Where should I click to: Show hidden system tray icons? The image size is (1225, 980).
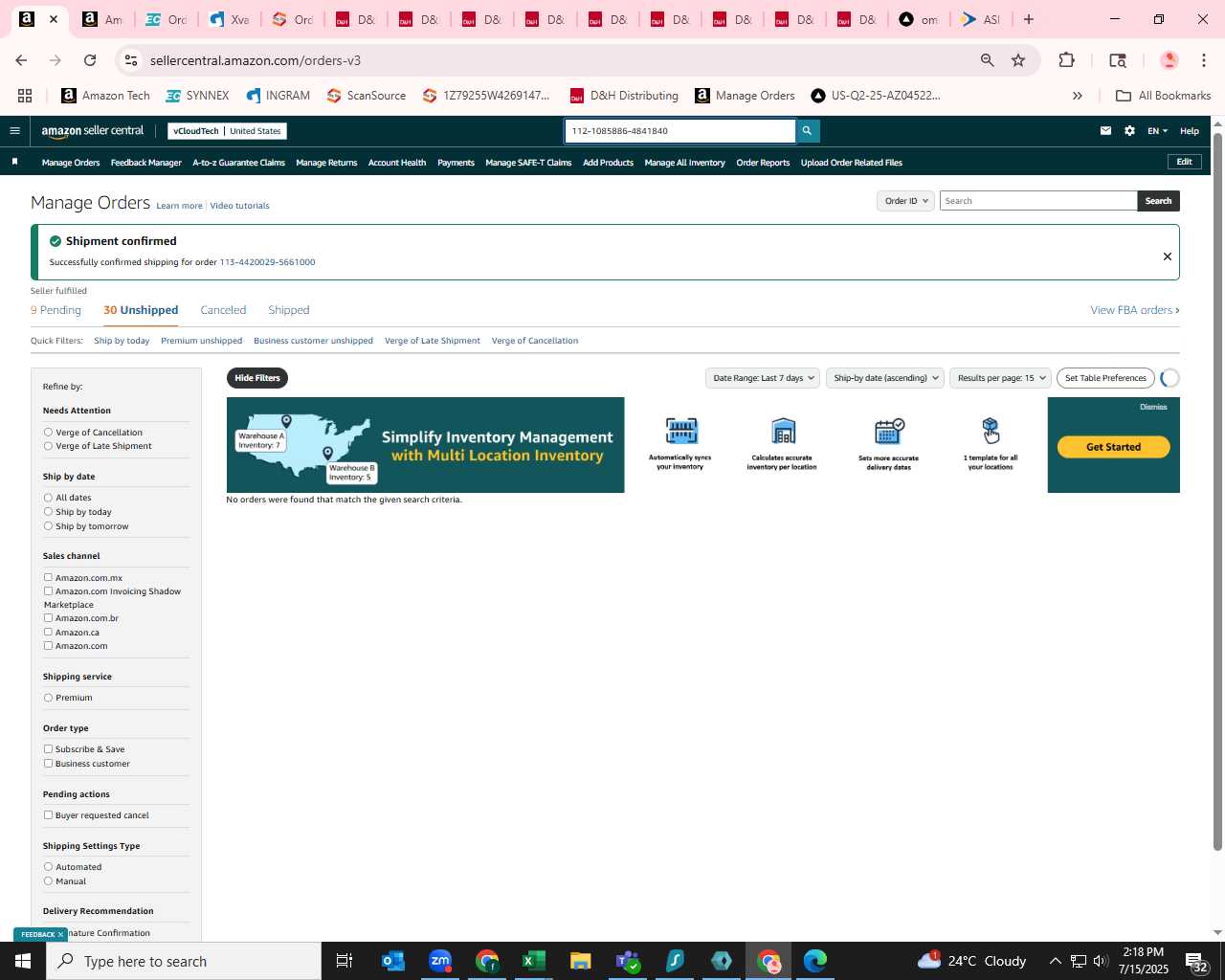1055,961
